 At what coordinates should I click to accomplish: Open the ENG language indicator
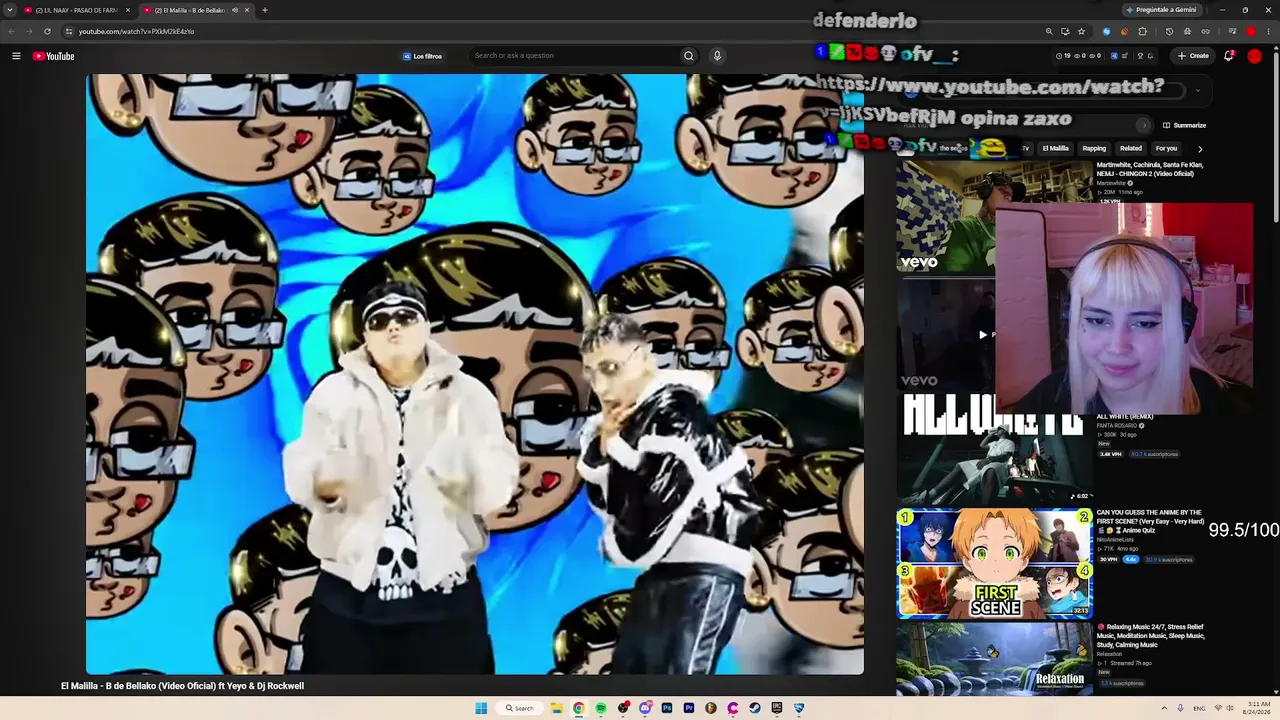coord(1199,708)
